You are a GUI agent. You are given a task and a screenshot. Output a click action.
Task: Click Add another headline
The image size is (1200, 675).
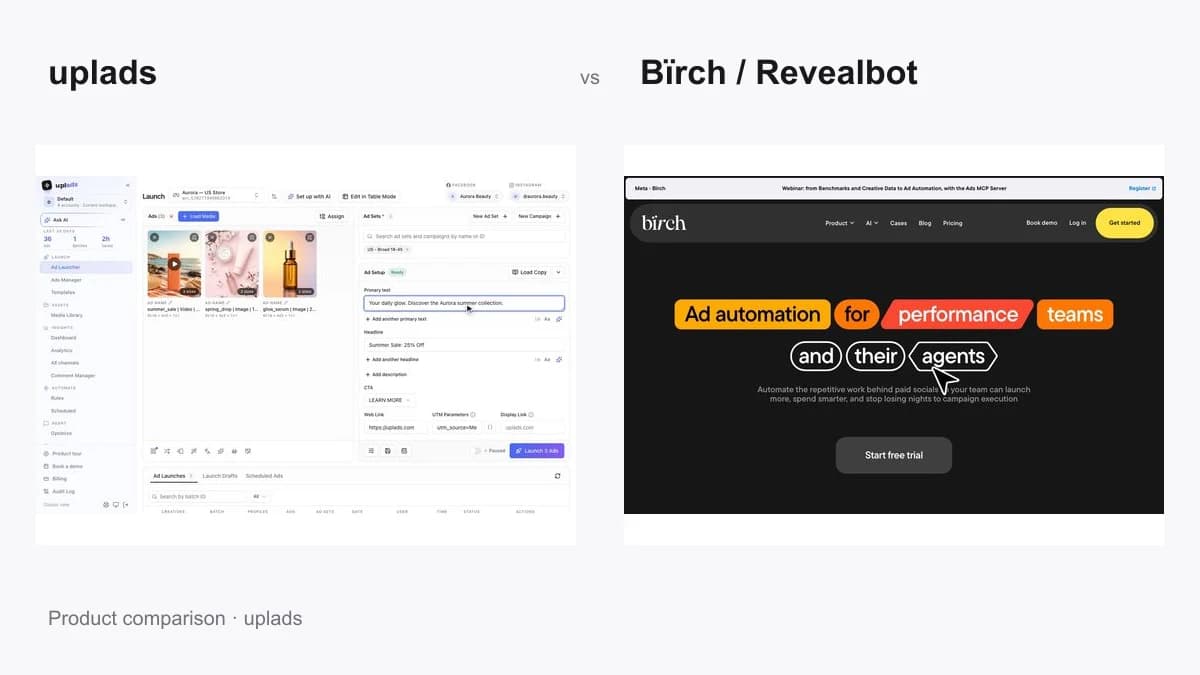pos(392,359)
